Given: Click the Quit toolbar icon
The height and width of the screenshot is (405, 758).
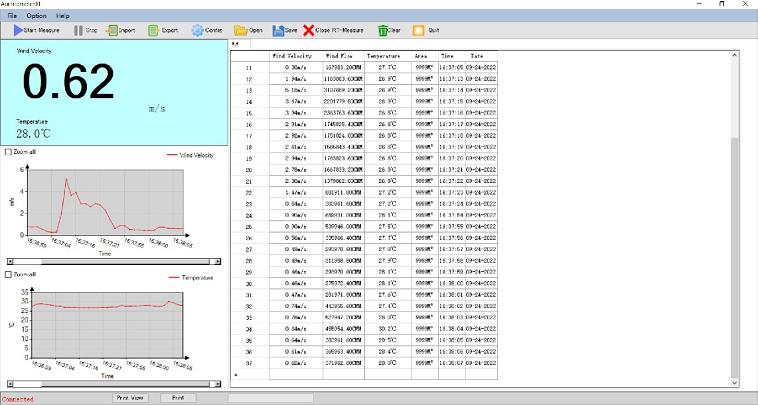Looking at the screenshot, I should click(419, 31).
